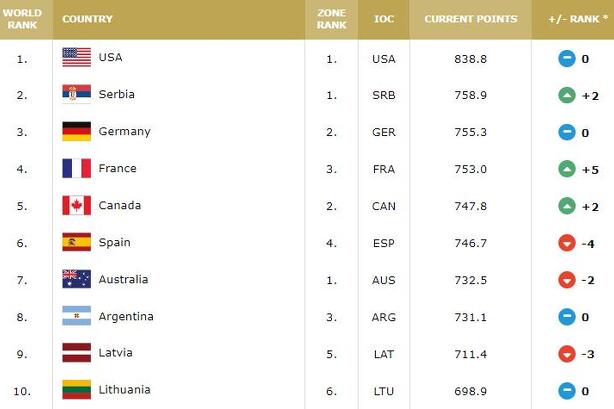Click the Australia flag icon
The width and height of the screenshot is (614, 409).
click(x=76, y=280)
